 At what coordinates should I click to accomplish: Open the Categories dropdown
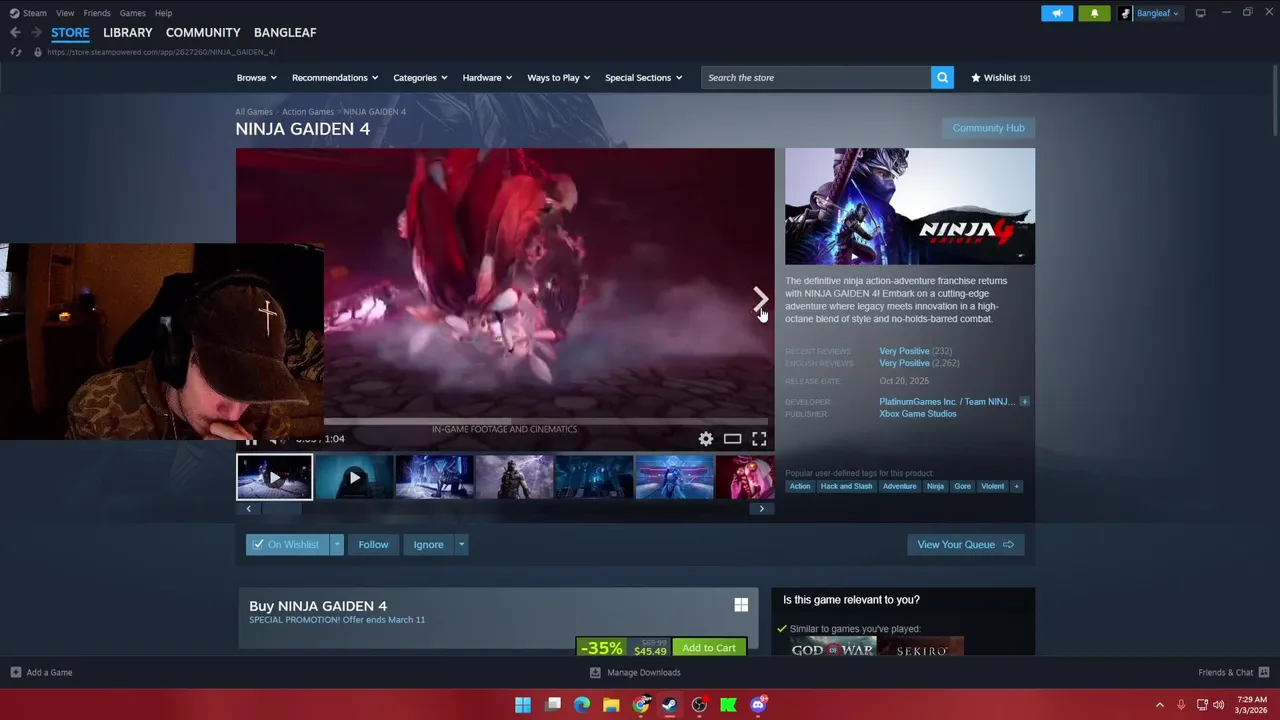(419, 78)
